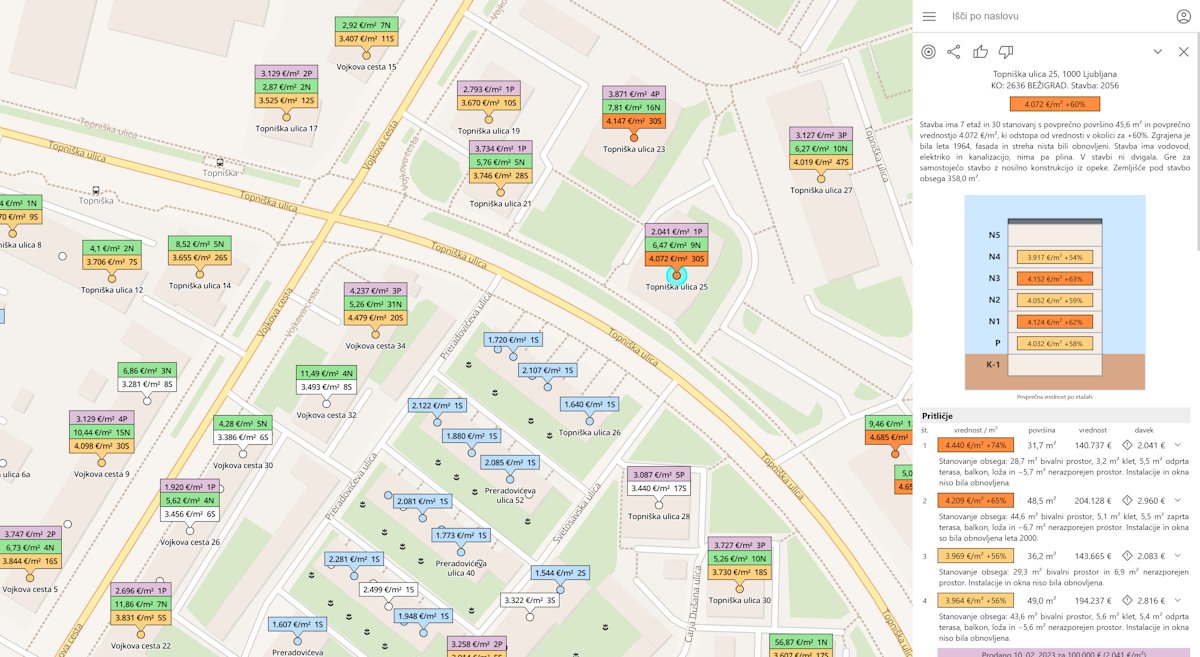Click the apartment 3 badge 3.969 €/m² +56%
This screenshot has height=657, width=1200.
point(975,555)
